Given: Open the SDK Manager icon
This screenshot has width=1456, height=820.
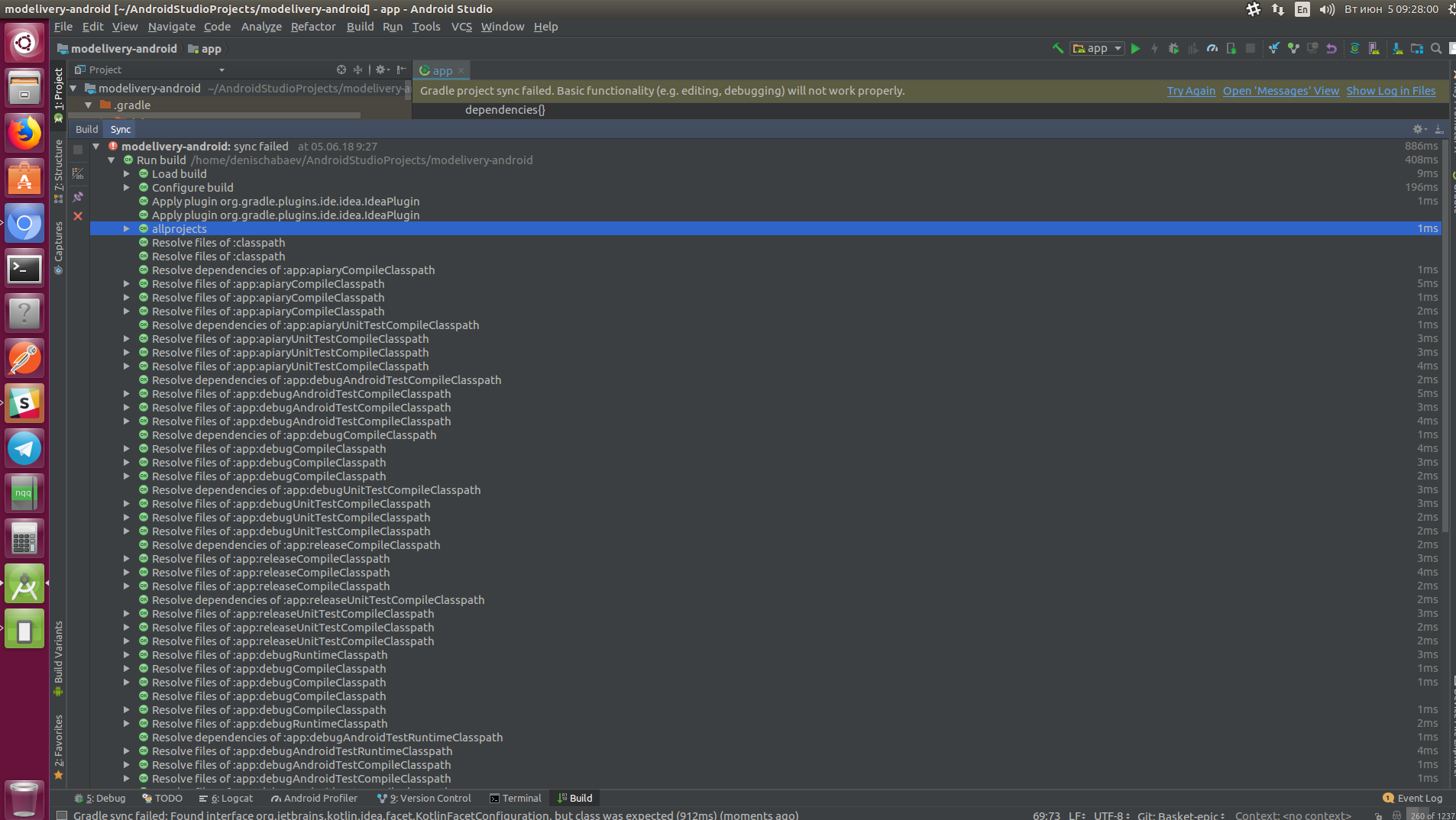Looking at the screenshot, I should coord(1397,48).
